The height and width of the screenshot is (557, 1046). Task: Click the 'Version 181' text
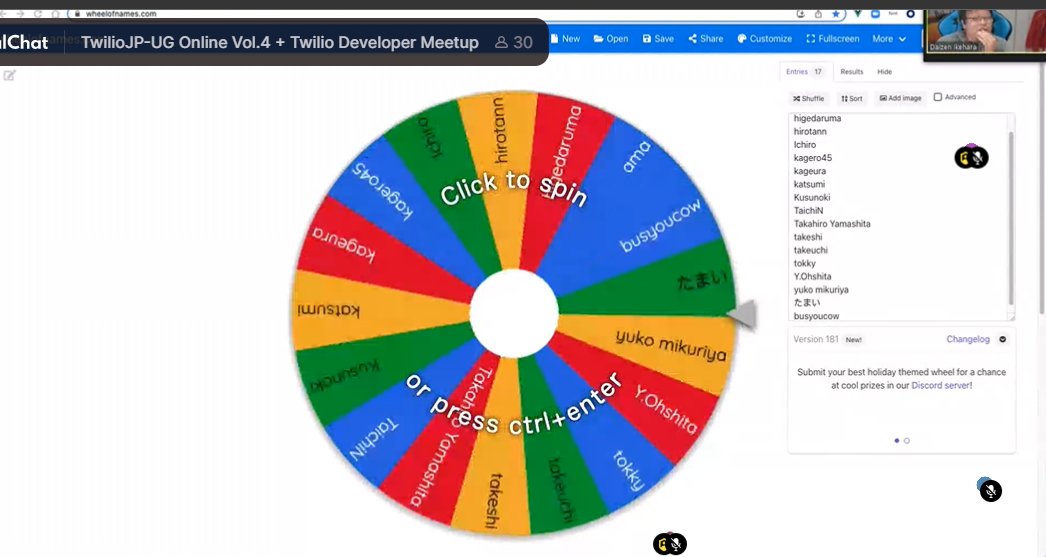coord(815,339)
